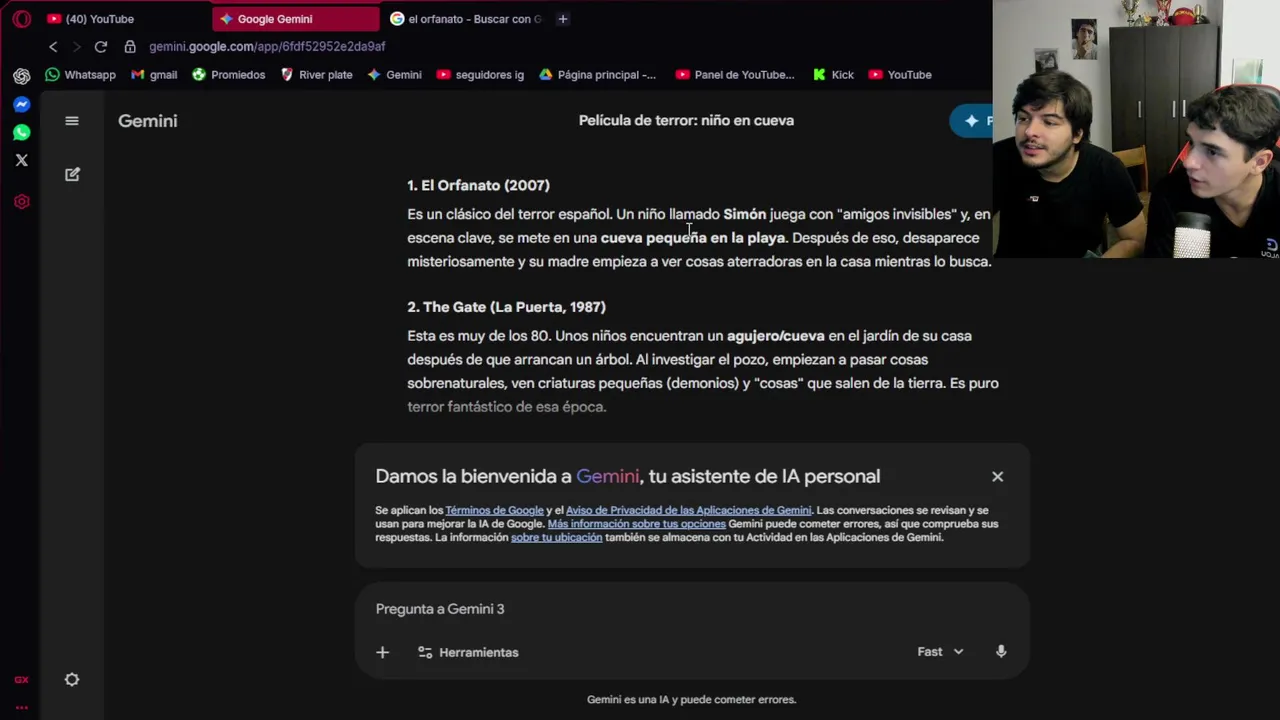
Task: Open gmail bookmark
Action: (x=154, y=75)
